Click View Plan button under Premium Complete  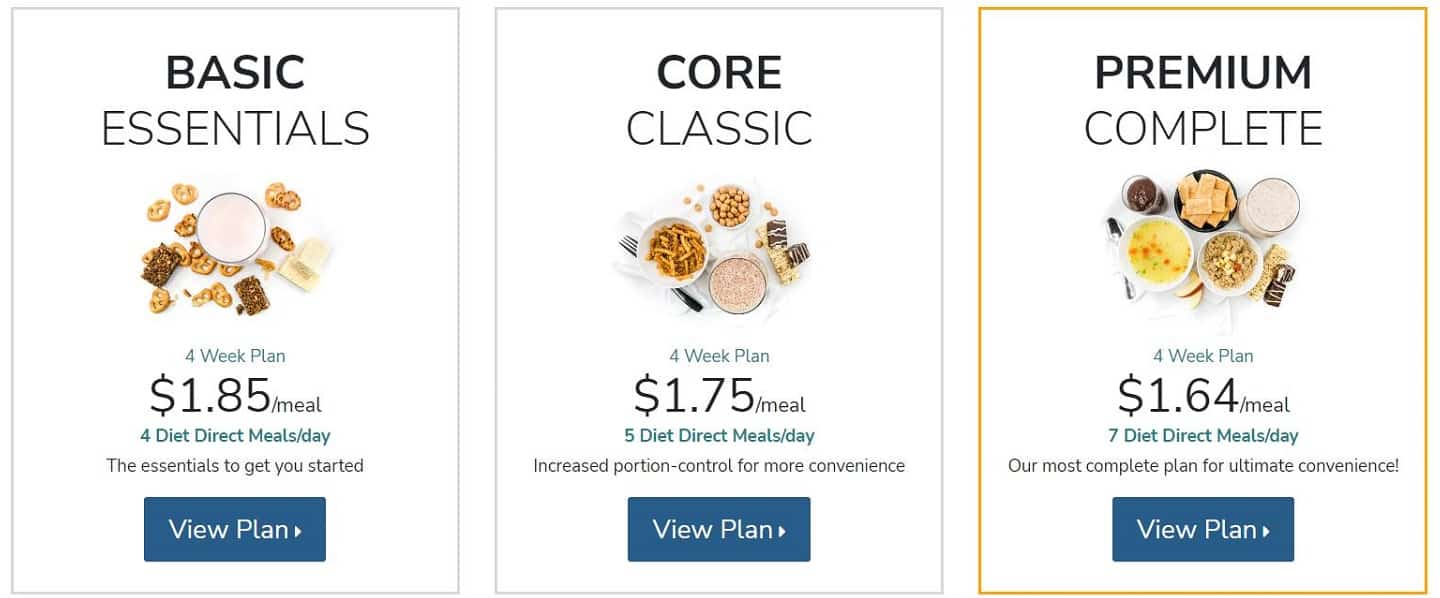[1203, 529]
